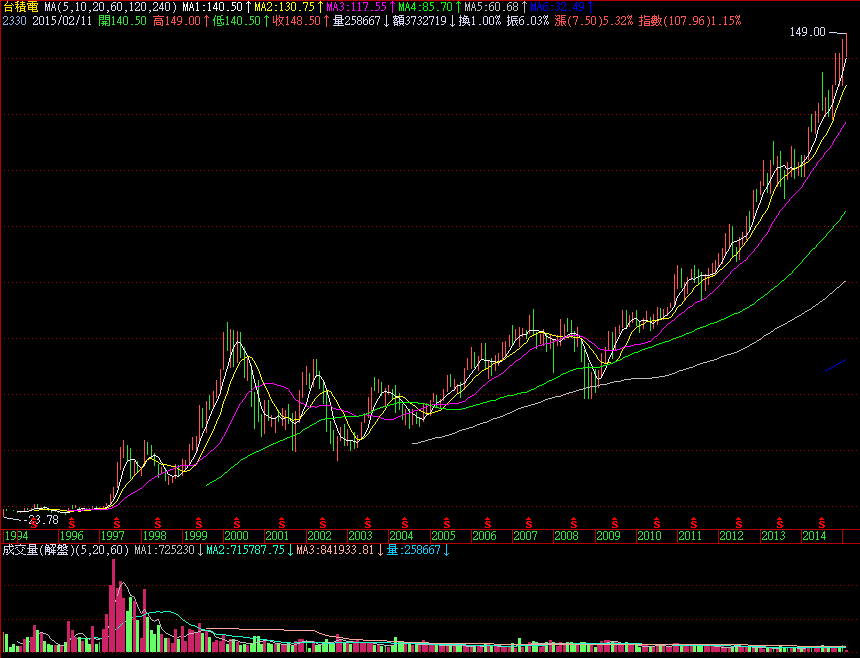Click the red S marker above 2000
860x658 pixels.
click(237, 522)
